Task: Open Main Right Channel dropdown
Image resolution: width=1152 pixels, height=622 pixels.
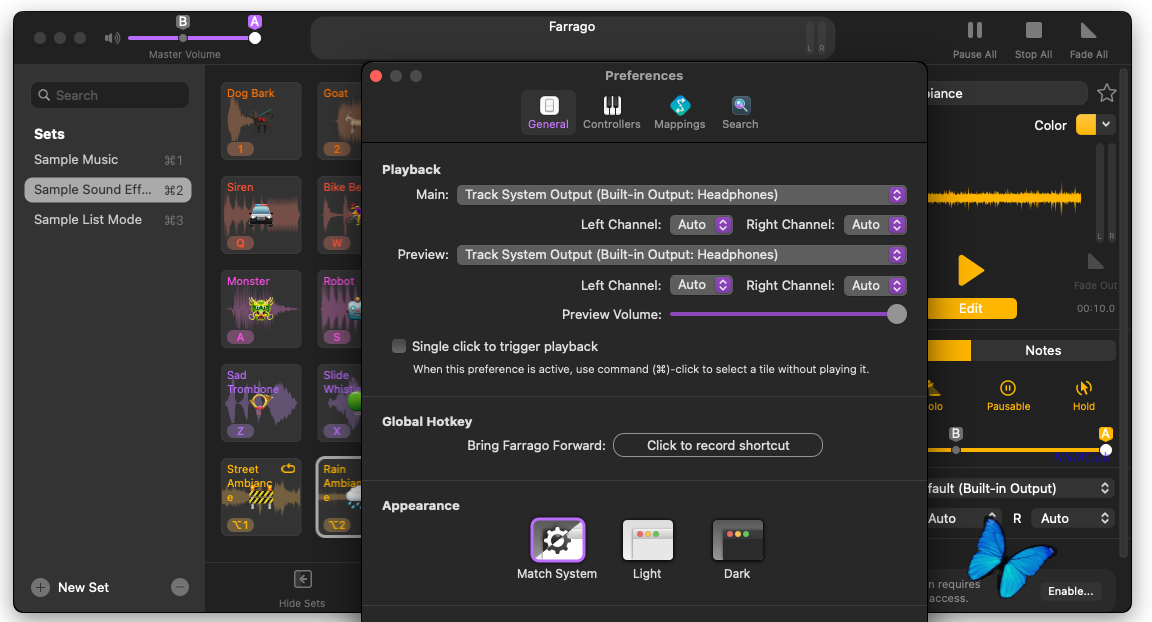Action: [875, 225]
